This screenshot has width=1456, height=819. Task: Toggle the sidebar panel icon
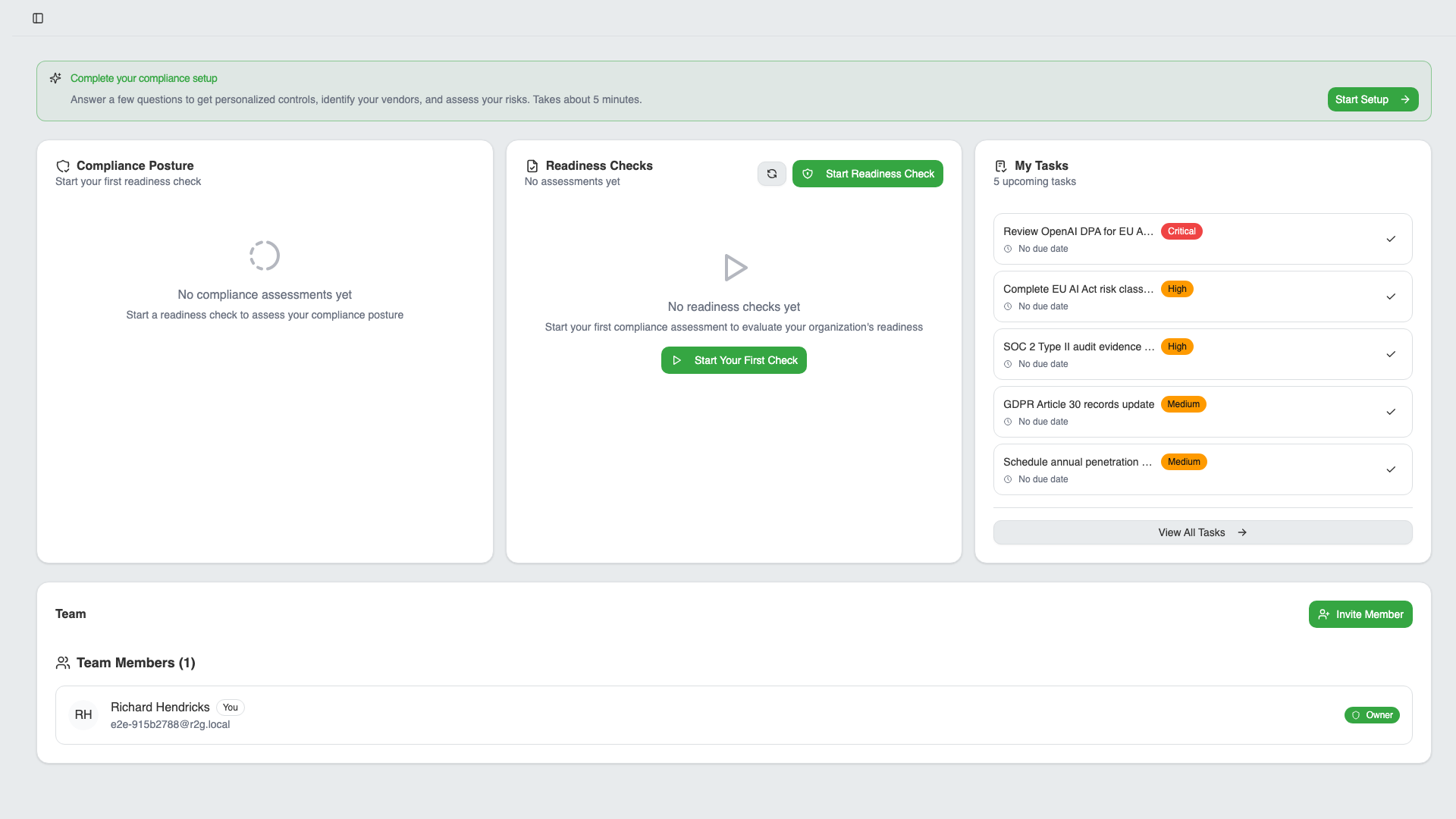point(39,18)
